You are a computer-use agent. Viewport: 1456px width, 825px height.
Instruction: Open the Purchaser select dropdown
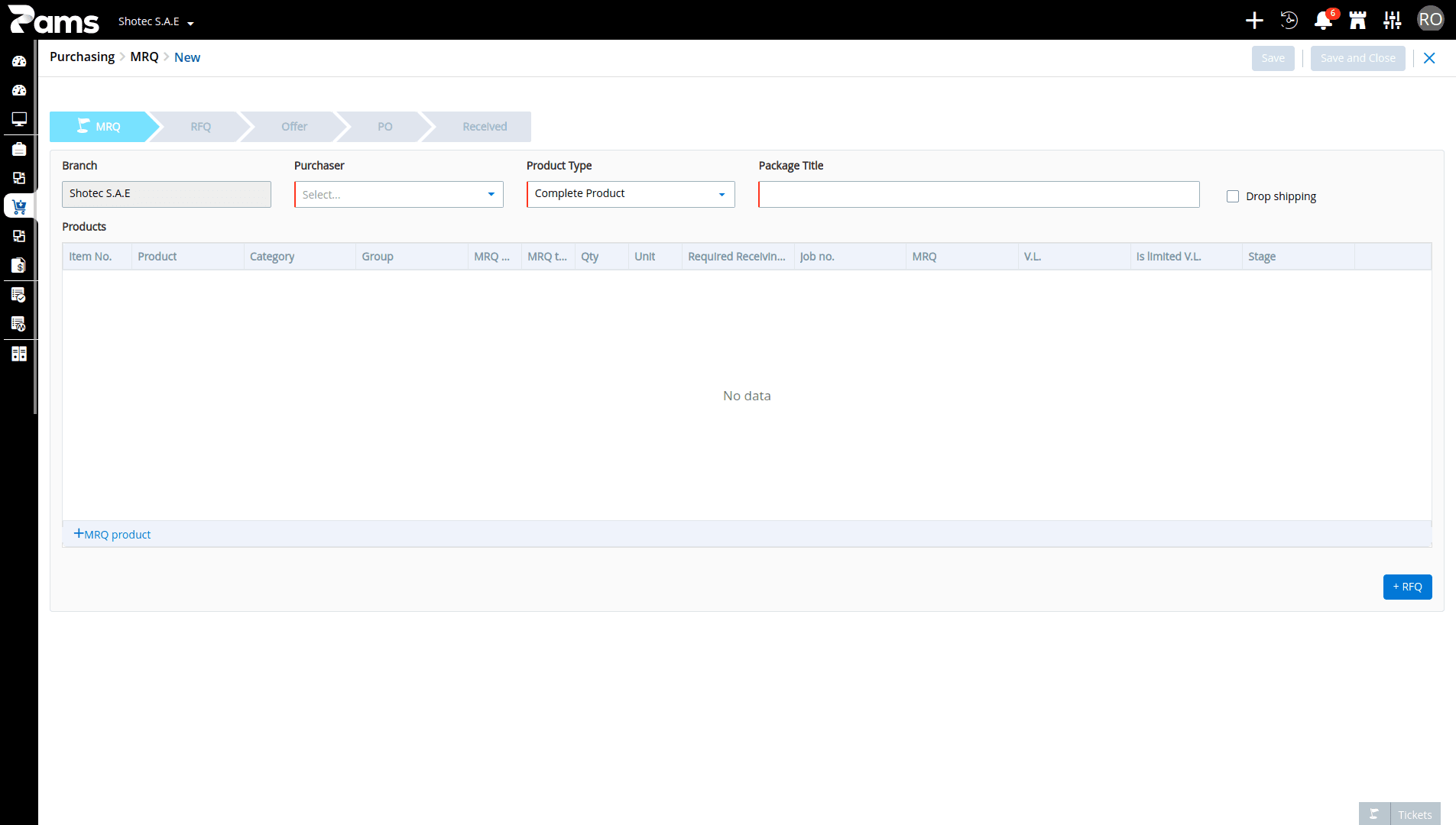point(399,194)
